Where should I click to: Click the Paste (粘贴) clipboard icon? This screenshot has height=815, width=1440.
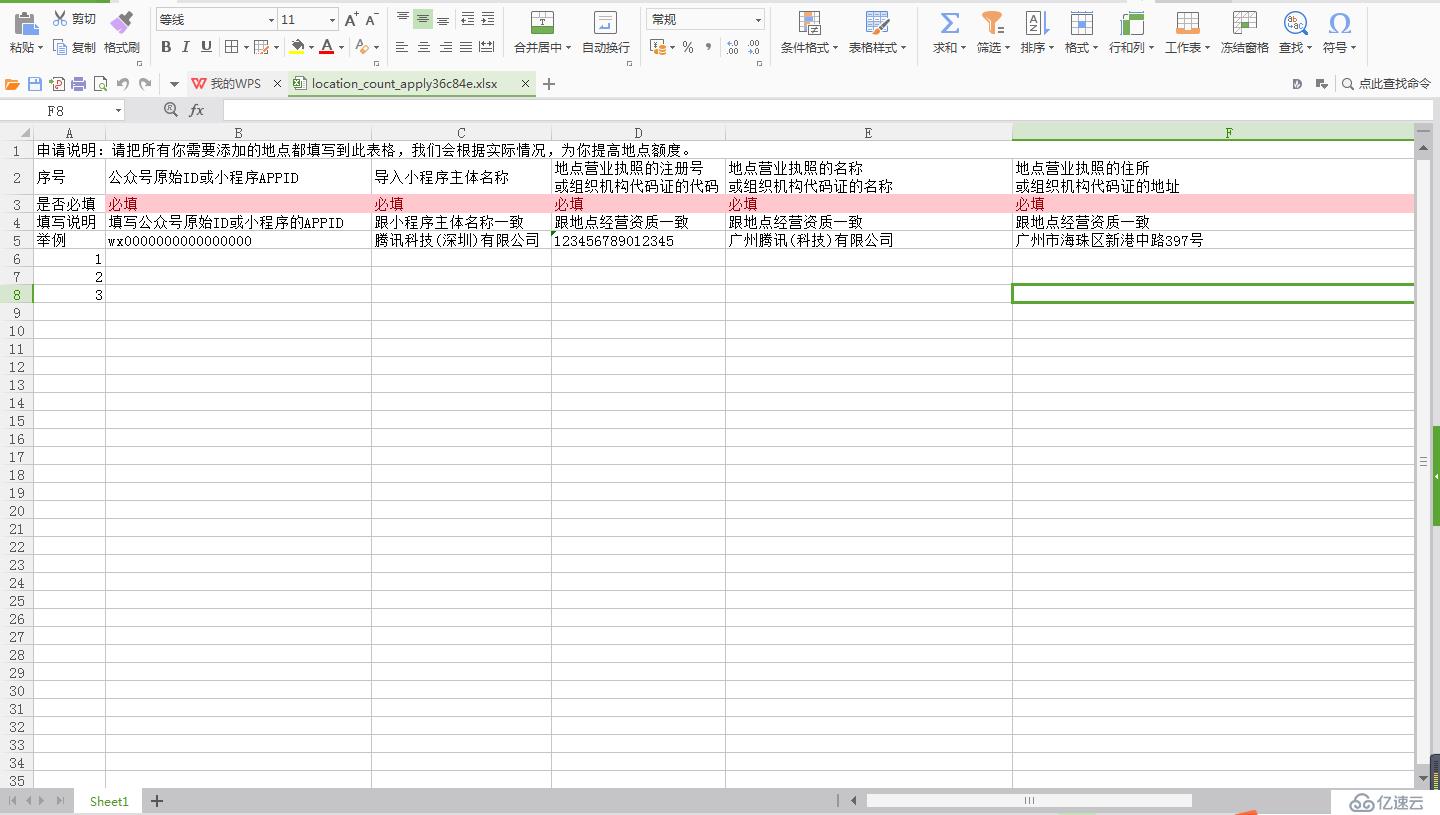[25, 24]
